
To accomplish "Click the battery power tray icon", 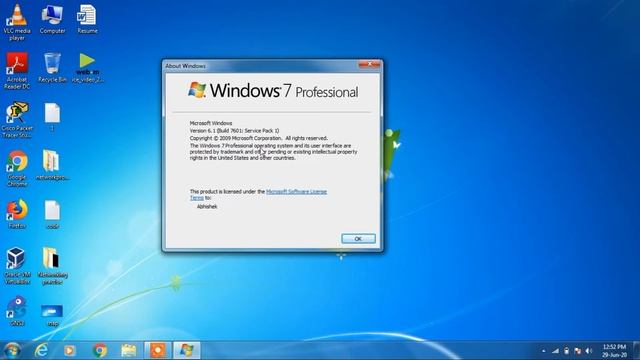I will 567,351.
